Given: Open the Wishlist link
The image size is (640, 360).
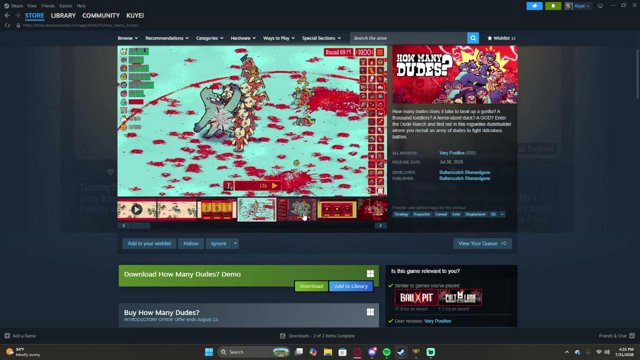Looking at the screenshot, I should click(501, 38).
